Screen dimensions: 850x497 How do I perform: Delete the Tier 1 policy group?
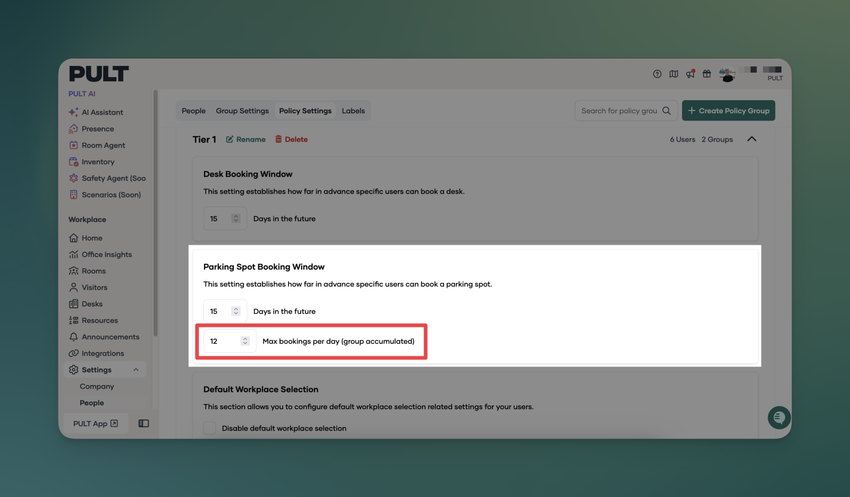(x=291, y=140)
